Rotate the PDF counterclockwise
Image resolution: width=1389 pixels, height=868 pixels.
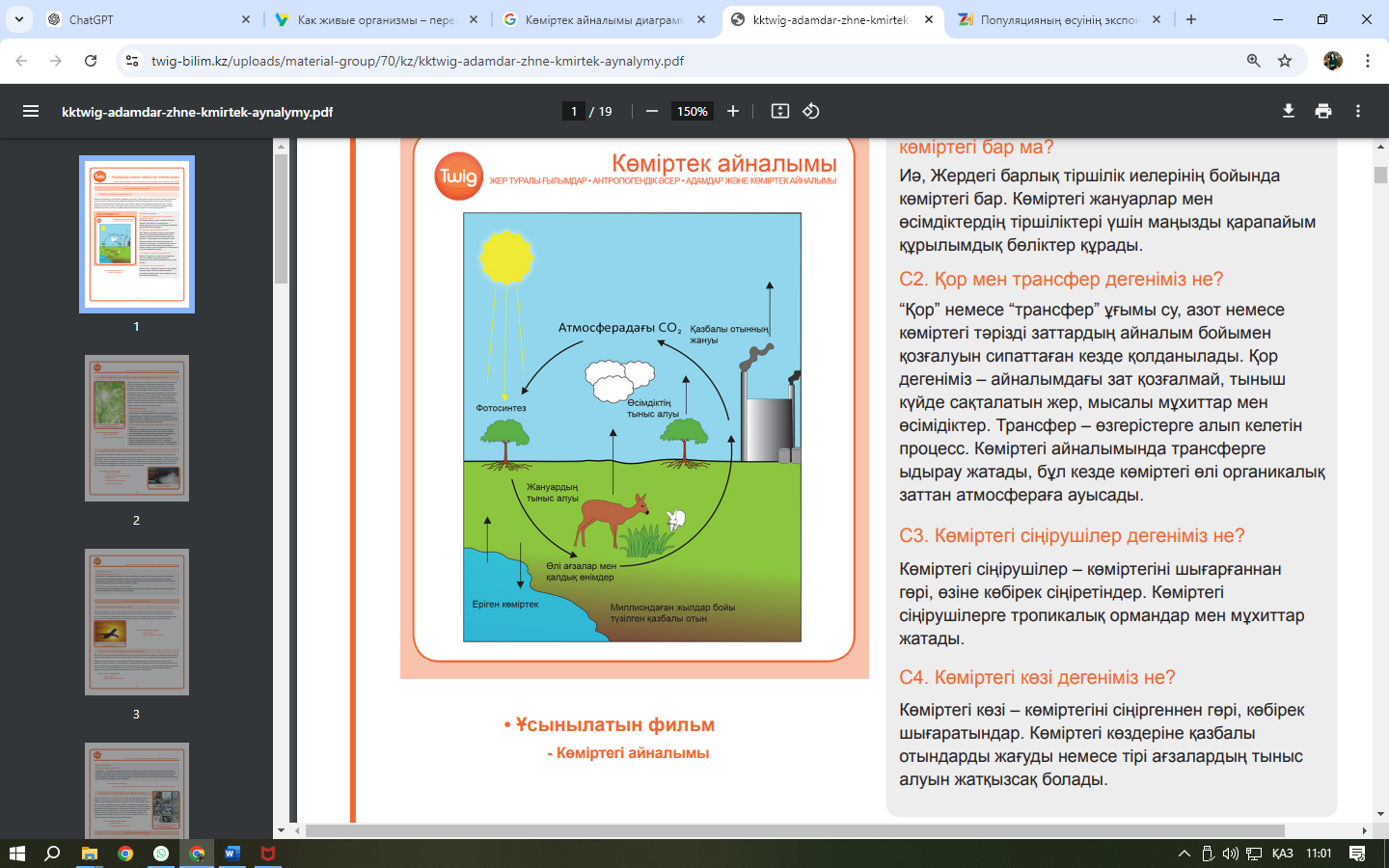[x=811, y=111]
